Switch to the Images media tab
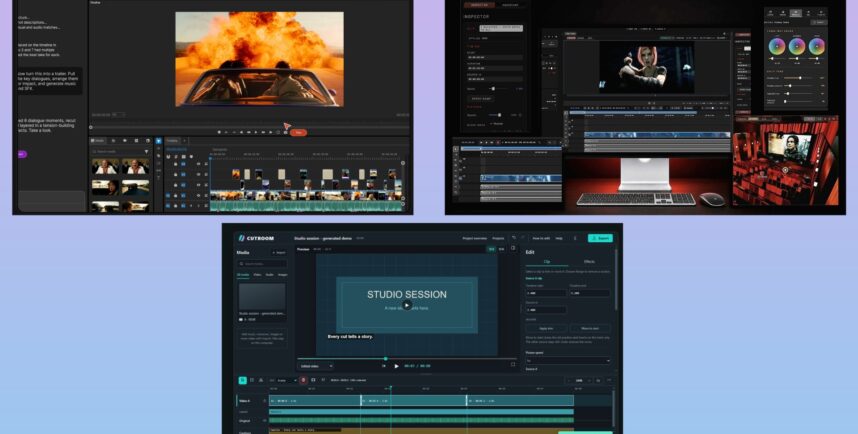 click(282, 275)
